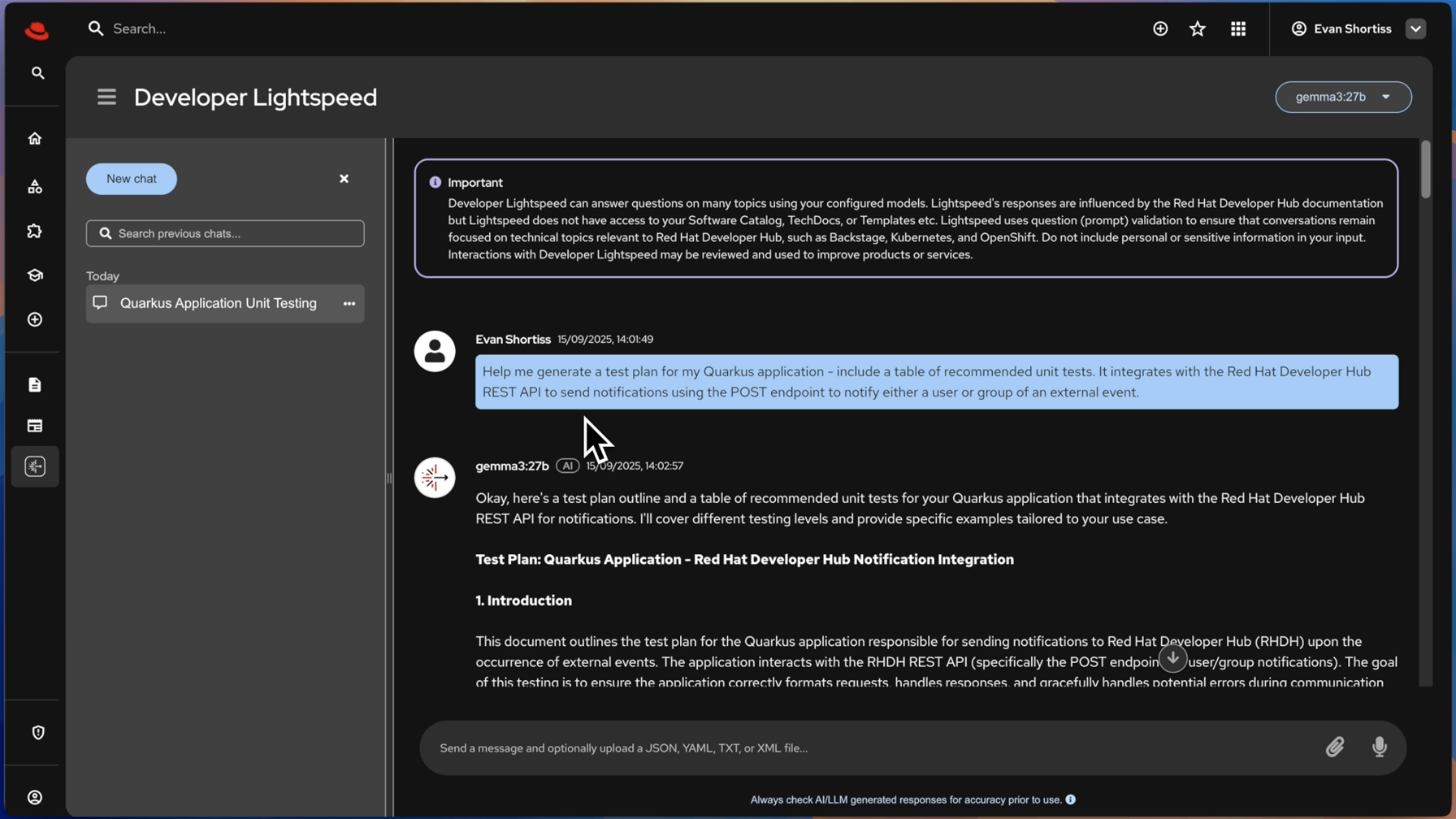This screenshot has height=819, width=1456.
Task: Open the gemma3:27b model selector dropdown
Action: tap(1342, 97)
